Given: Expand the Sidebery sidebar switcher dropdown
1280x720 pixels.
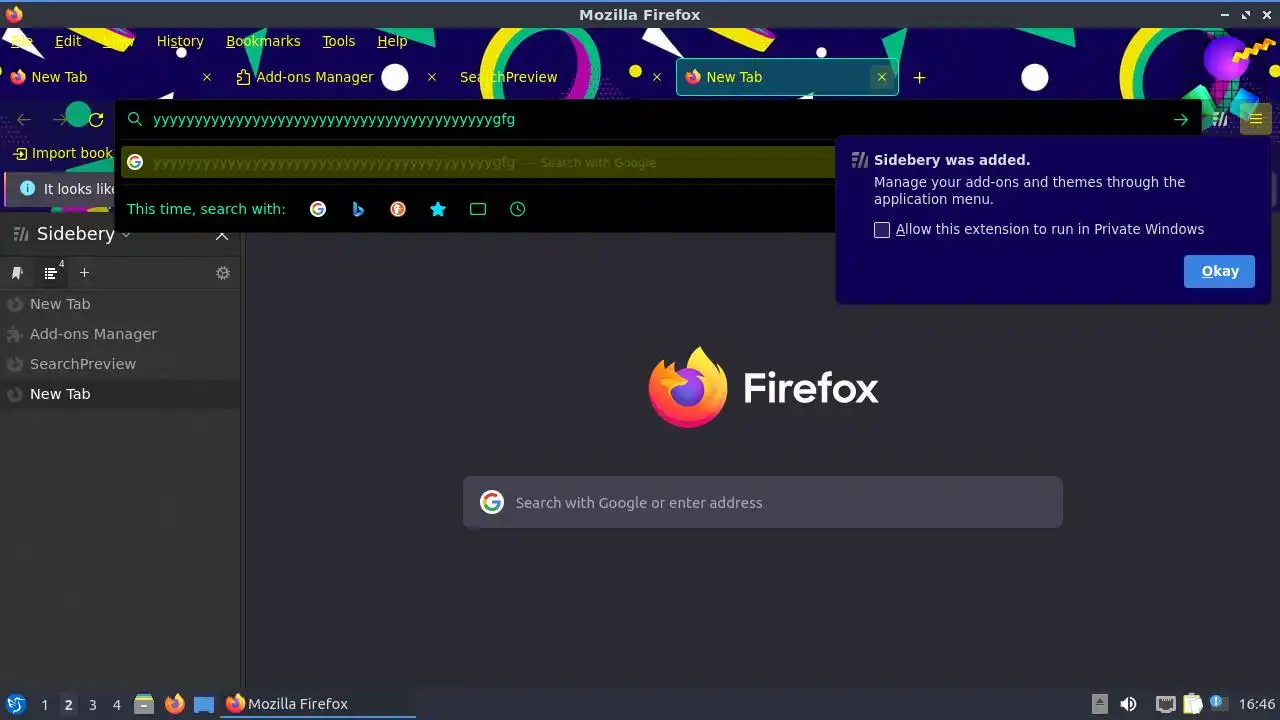Looking at the screenshot, I should [126, 235].
